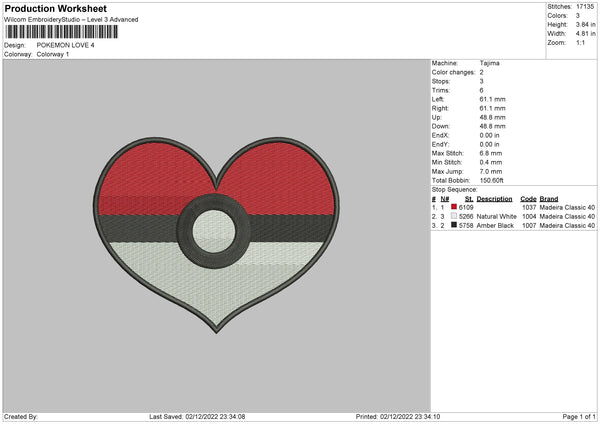Select stitch count '6109' in stop row 1
Viewport: 600px width, 424px height.
click(466, 207)
